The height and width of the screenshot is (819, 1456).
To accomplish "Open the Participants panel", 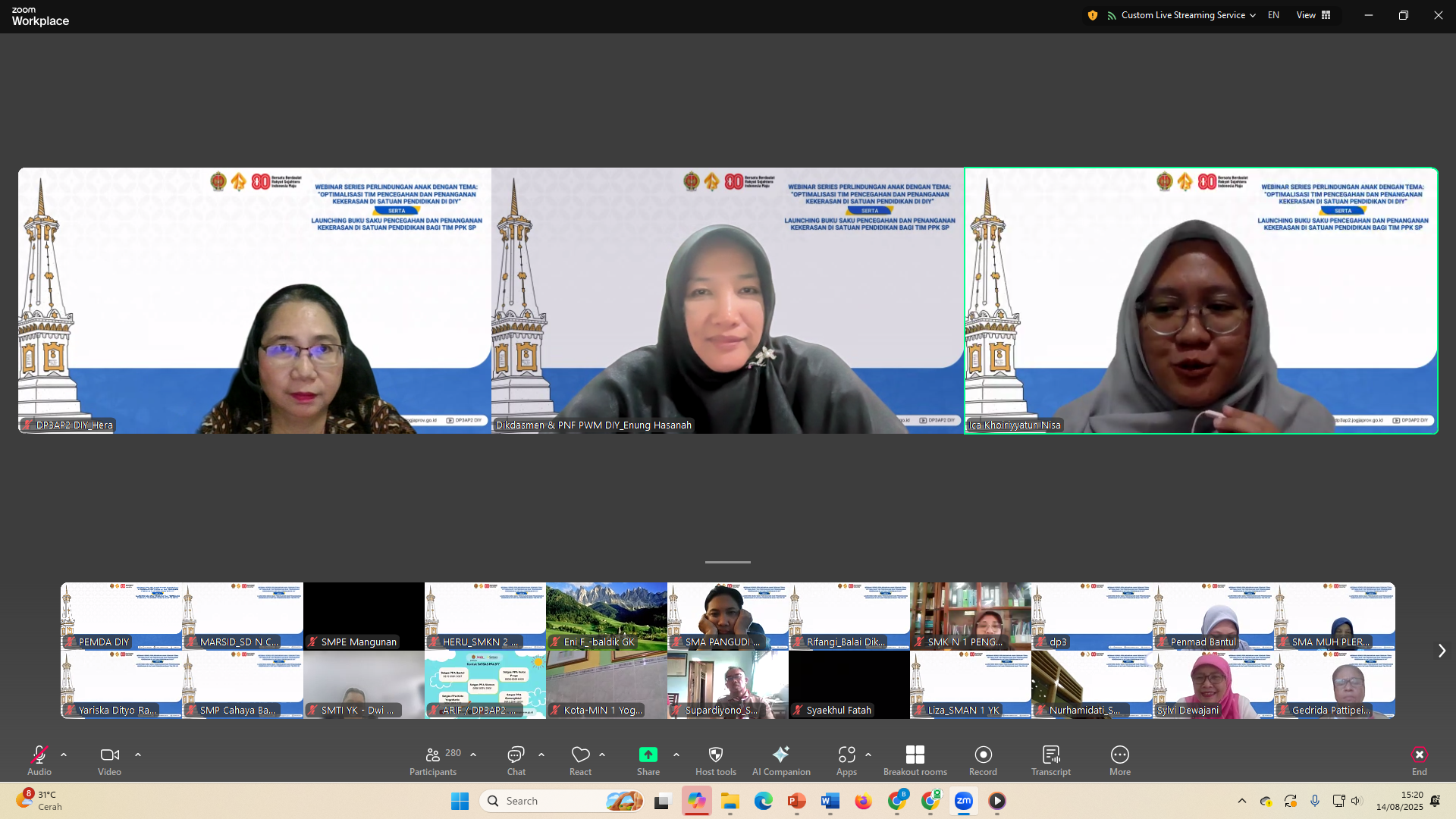I will [433, 761].
